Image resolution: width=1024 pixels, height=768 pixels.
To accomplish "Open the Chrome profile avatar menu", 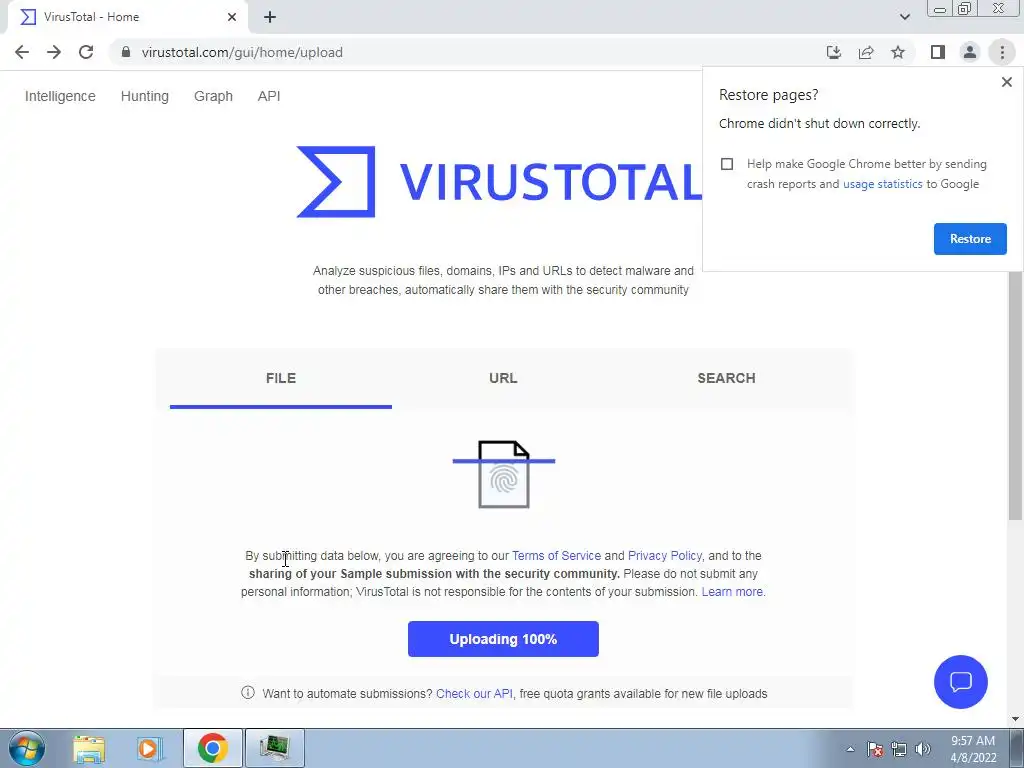I will pyautogui.click(x=970, y=52).
